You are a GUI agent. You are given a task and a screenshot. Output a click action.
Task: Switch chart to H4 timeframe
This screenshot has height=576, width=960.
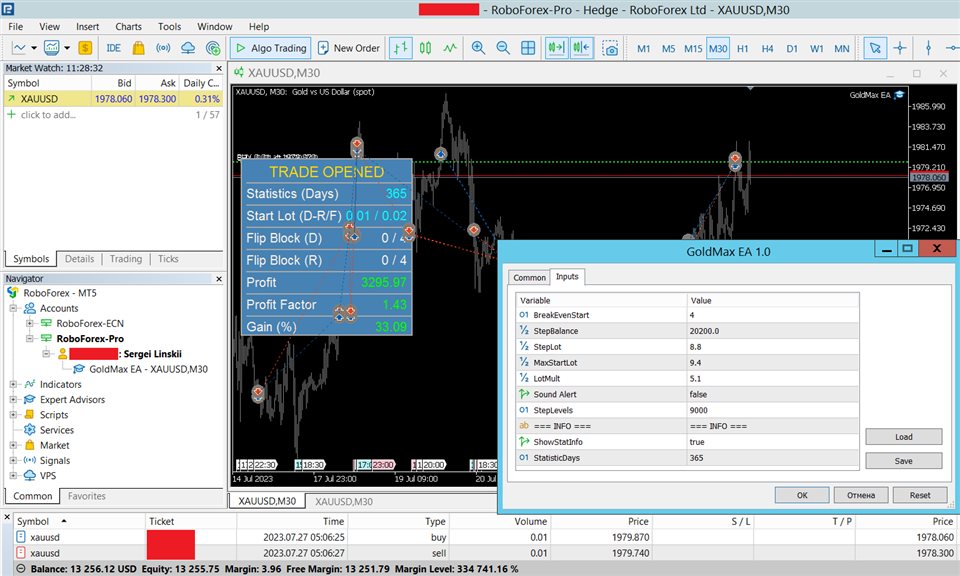pyautogui.click(x=767, y=48)
